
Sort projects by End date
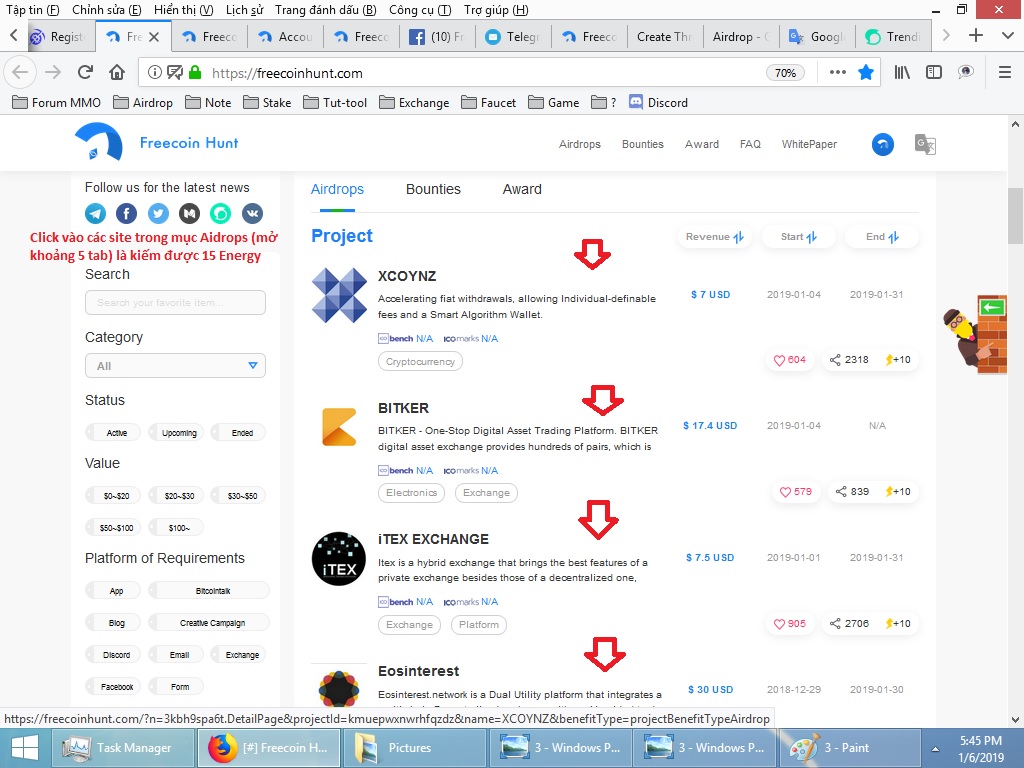pyautogui.click(x=882, y=237)
